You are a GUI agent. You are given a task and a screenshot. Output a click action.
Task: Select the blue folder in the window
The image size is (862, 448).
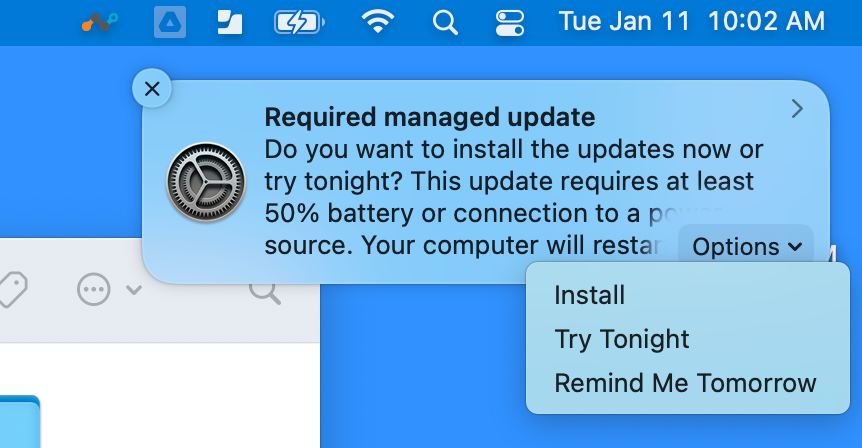[20, 422]
